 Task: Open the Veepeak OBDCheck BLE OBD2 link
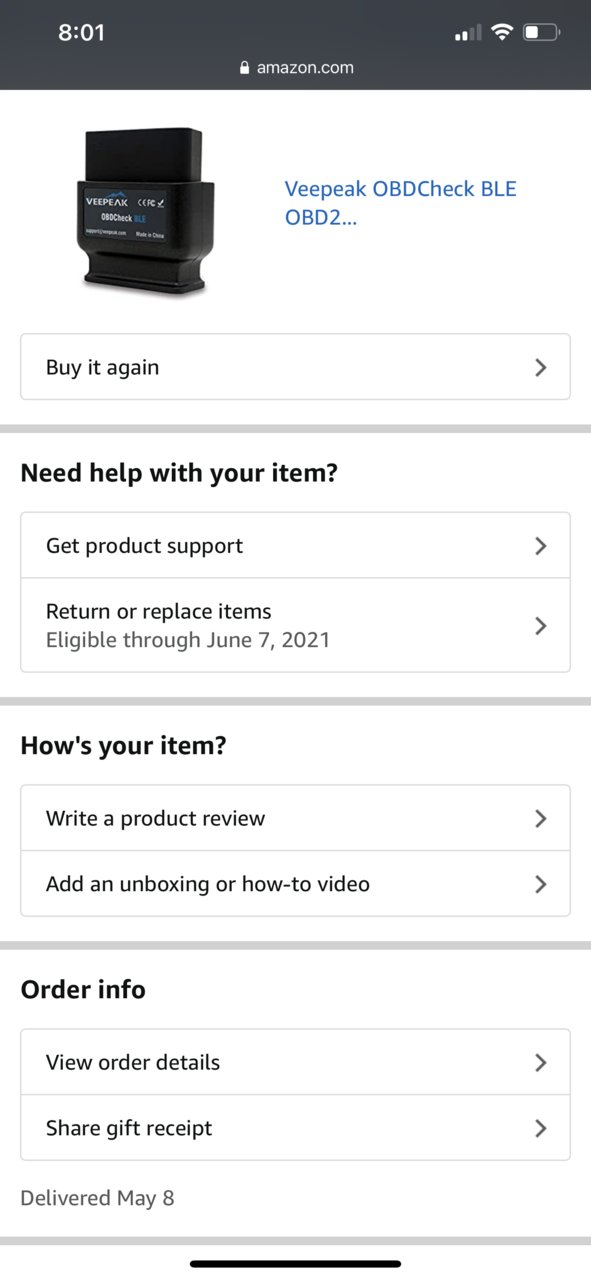[x=400, y=203]
